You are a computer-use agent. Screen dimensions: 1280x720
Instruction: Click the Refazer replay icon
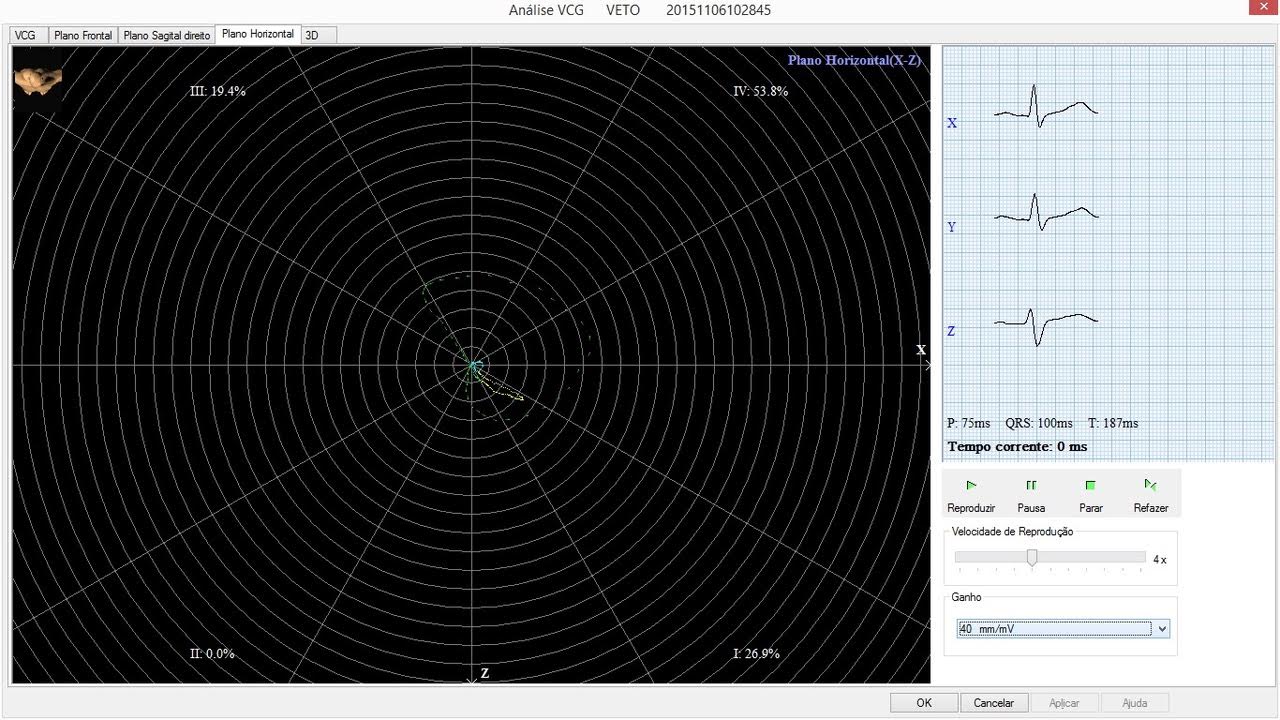pyautogui.click(x=1150, y=486)
